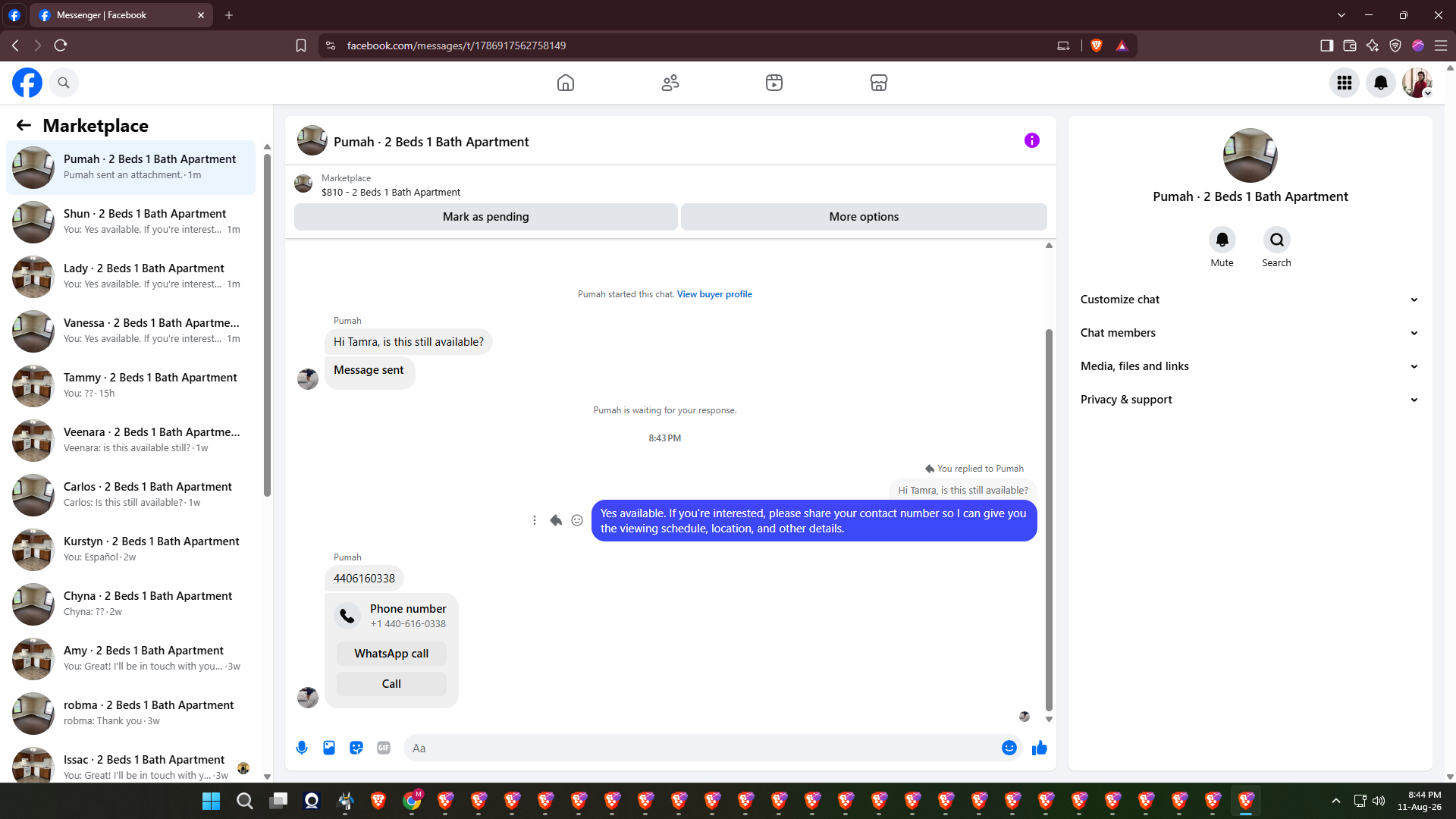Open the account profile picture menu
The image size is (1456, 819).
point(1417,83)
